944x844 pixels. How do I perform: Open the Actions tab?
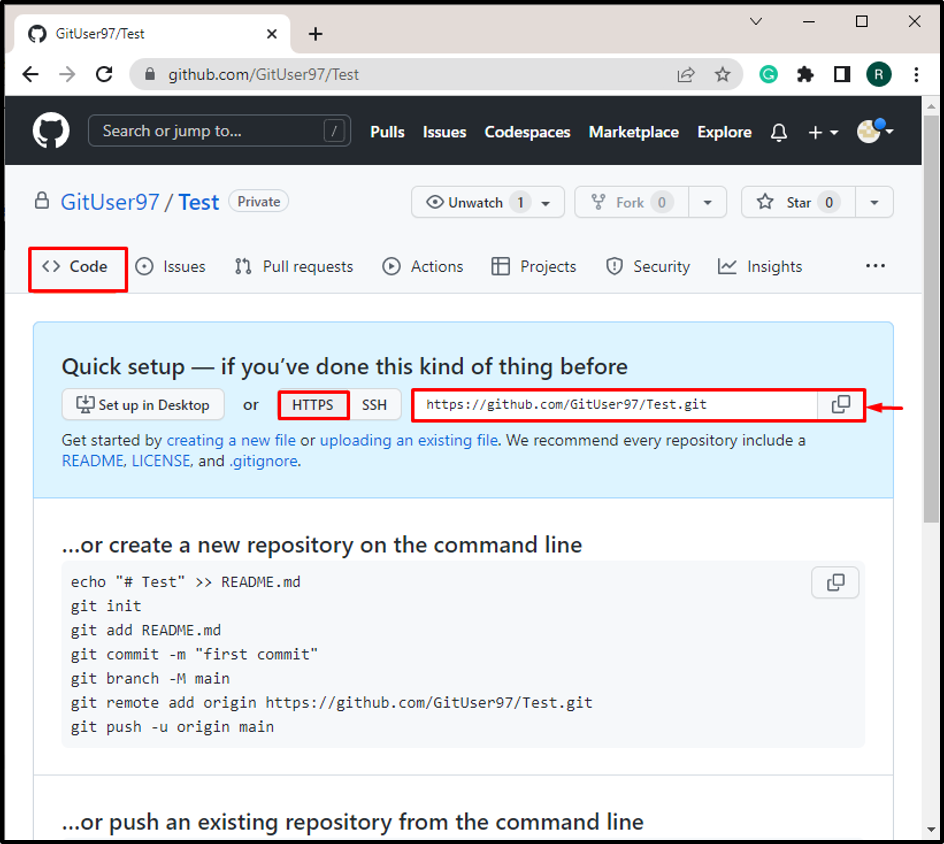tap(422, 266)
